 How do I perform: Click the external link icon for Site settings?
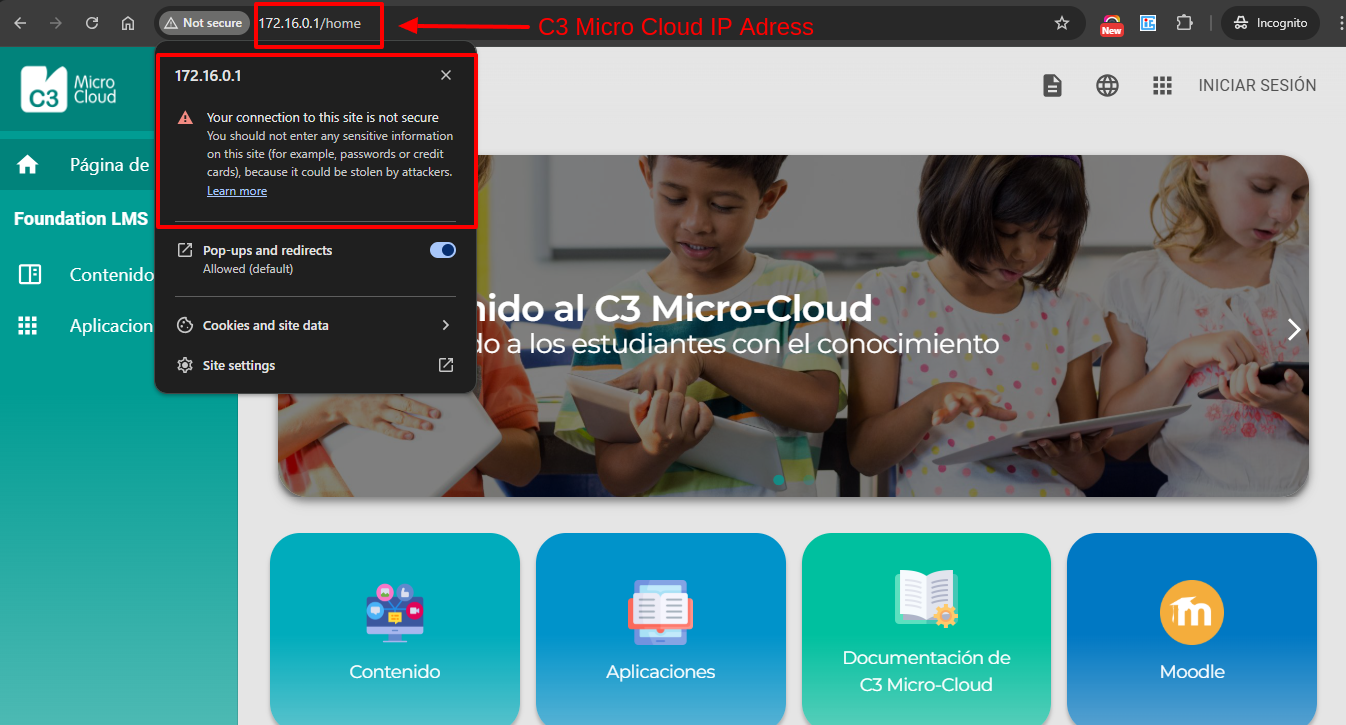pyautogui.click(x=446, y=366)
